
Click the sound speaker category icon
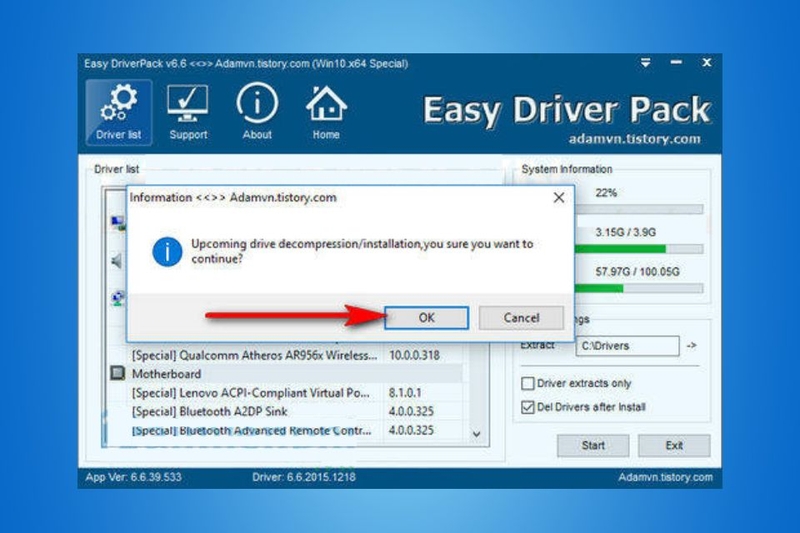tap(117, 261)
